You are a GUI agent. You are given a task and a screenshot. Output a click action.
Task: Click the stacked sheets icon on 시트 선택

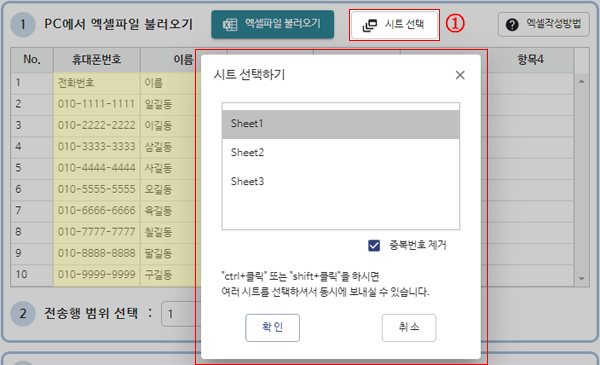pyautogui.click(x=370, y=26)
